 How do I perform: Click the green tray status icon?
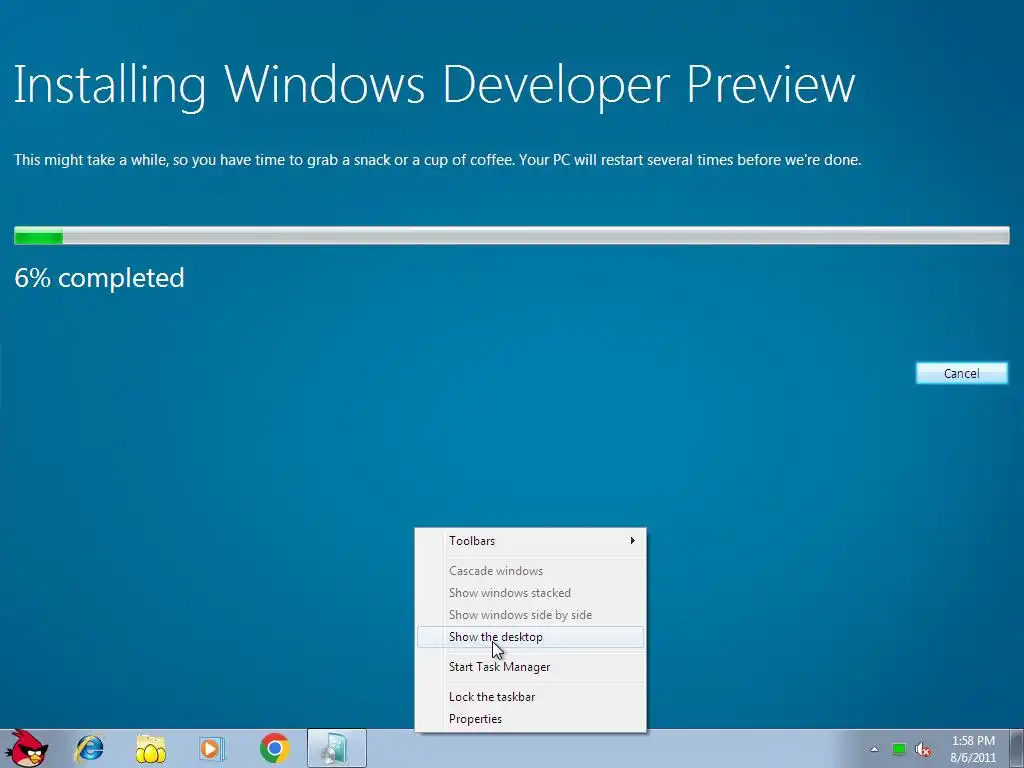[899, 749]
